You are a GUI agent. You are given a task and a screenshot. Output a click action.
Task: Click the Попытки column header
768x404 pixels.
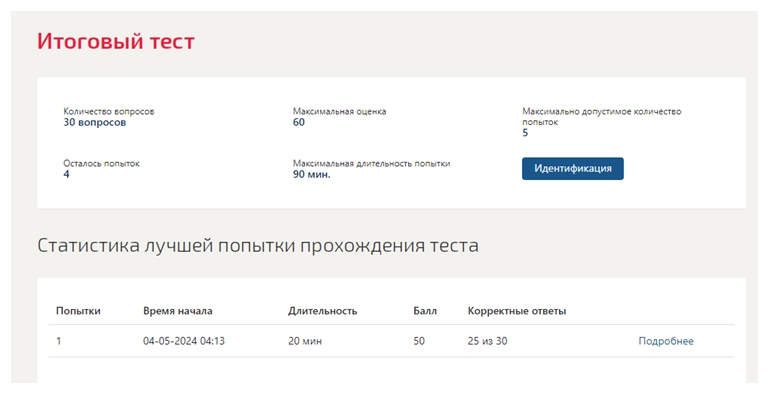click(78, 311)
